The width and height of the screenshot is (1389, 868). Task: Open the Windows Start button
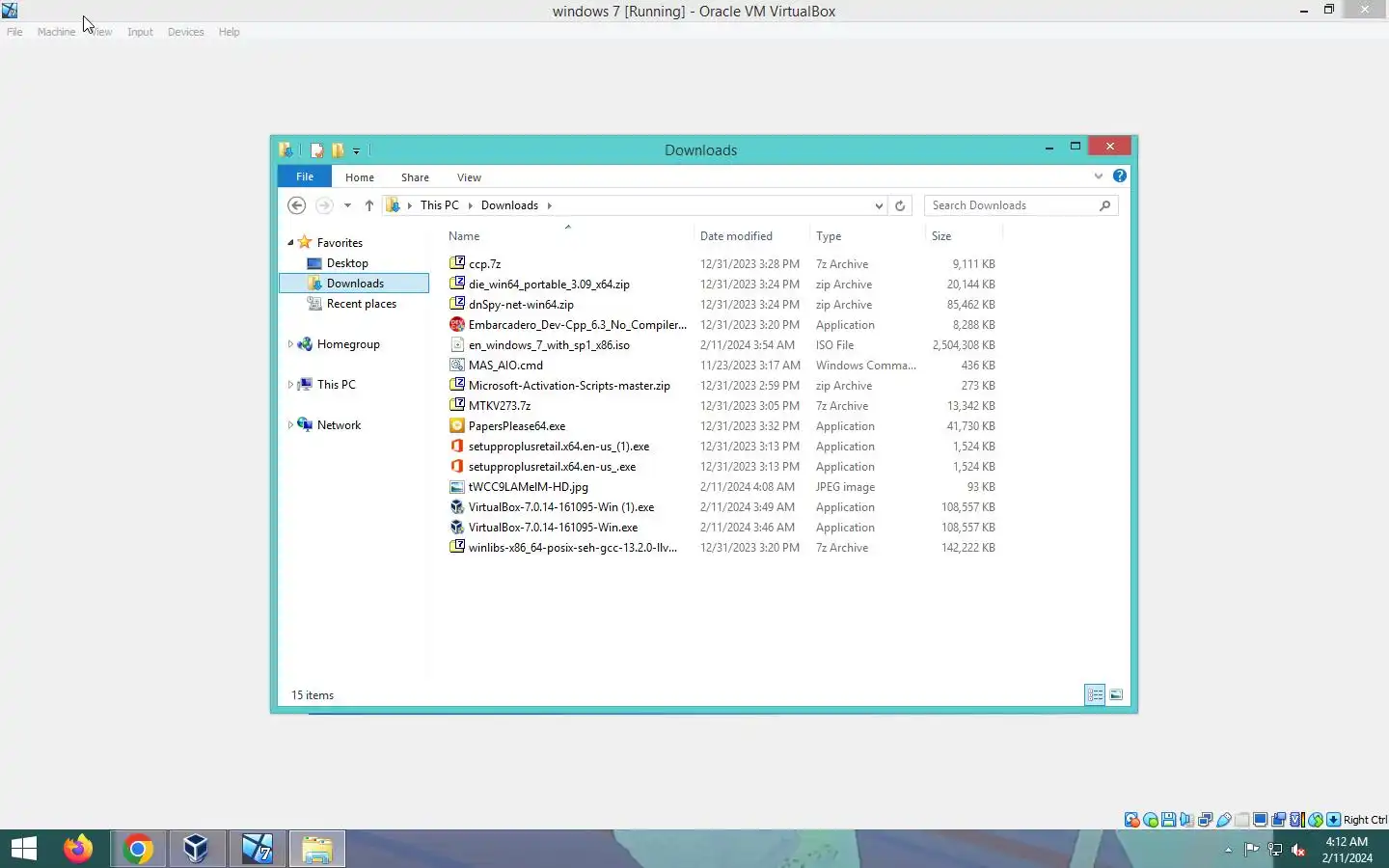point(23,849)
